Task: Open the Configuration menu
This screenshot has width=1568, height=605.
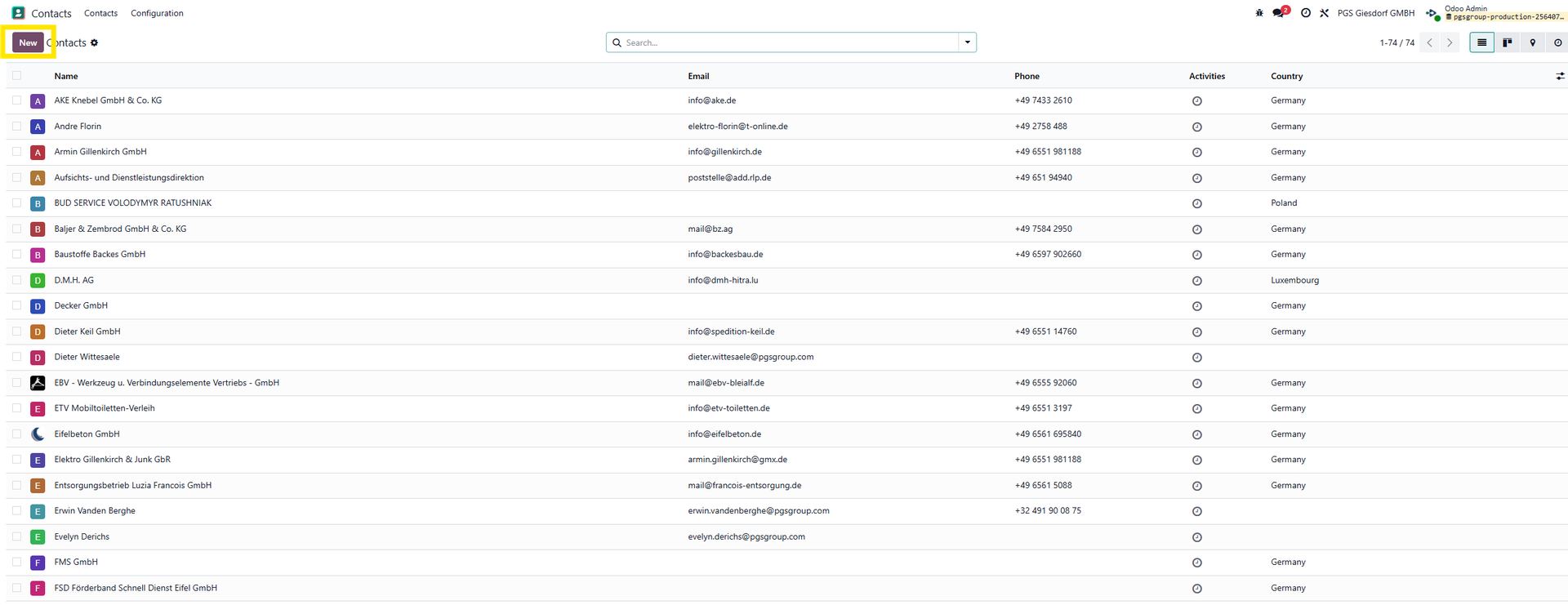Action: (x=157, y=13)
